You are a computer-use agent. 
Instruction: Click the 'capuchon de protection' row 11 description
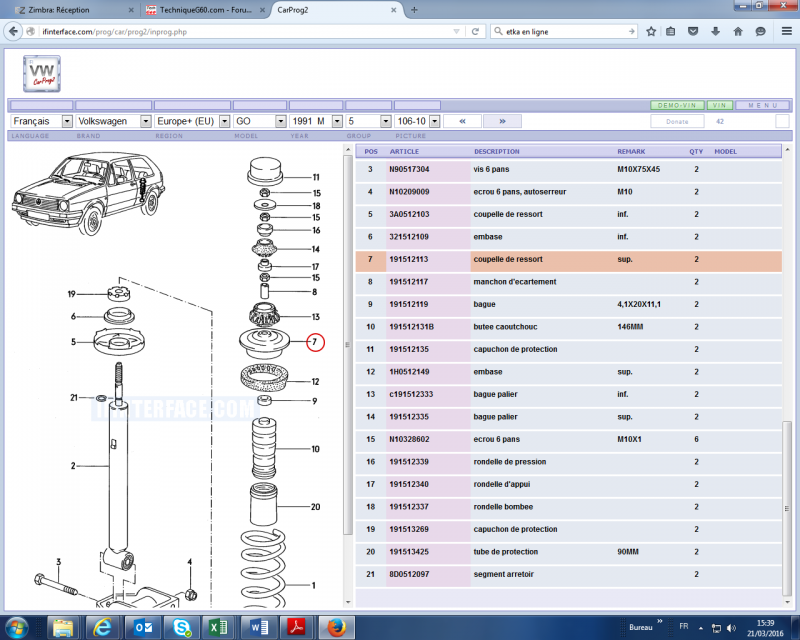coord(515,349)
